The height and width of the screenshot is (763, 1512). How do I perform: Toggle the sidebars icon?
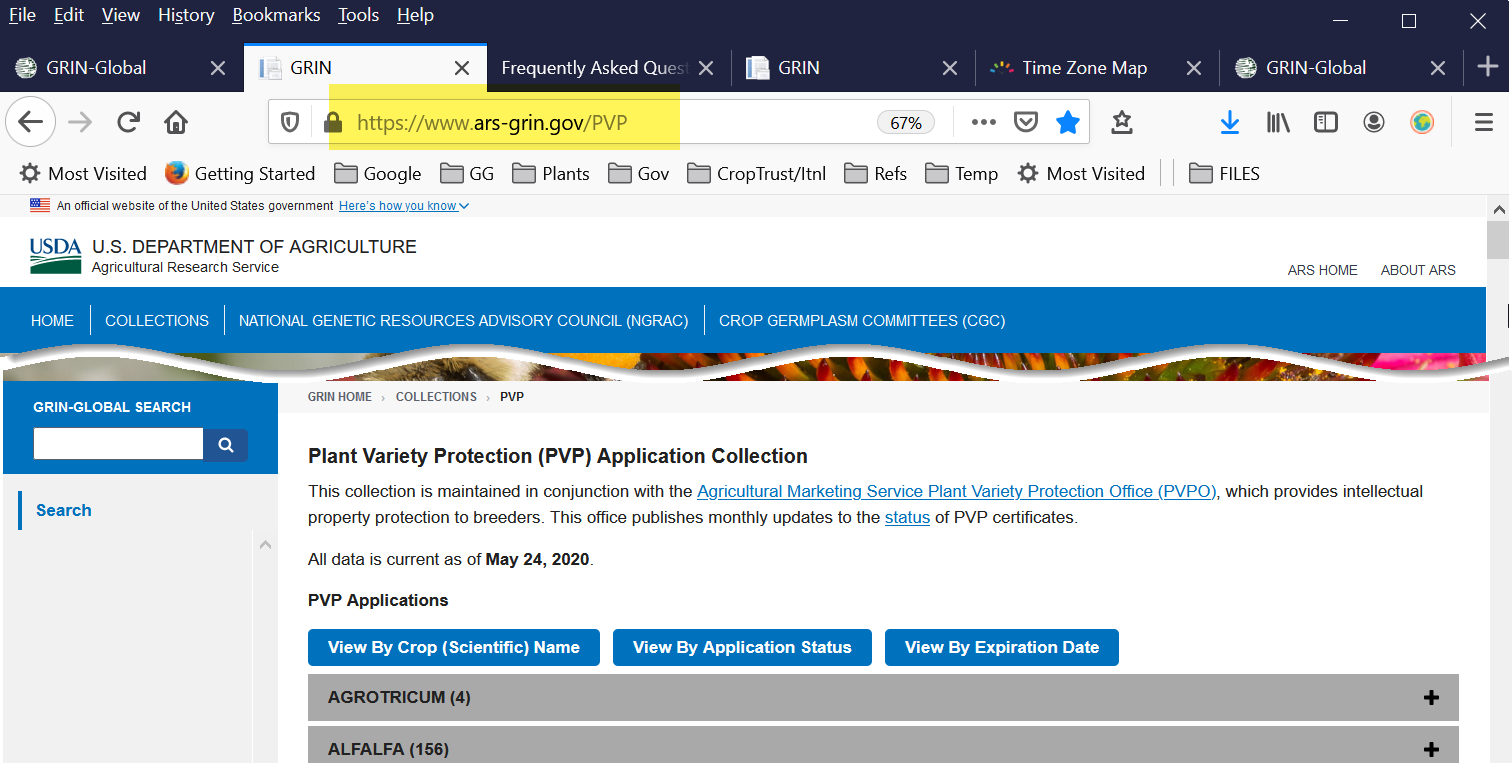(1326, 122)
